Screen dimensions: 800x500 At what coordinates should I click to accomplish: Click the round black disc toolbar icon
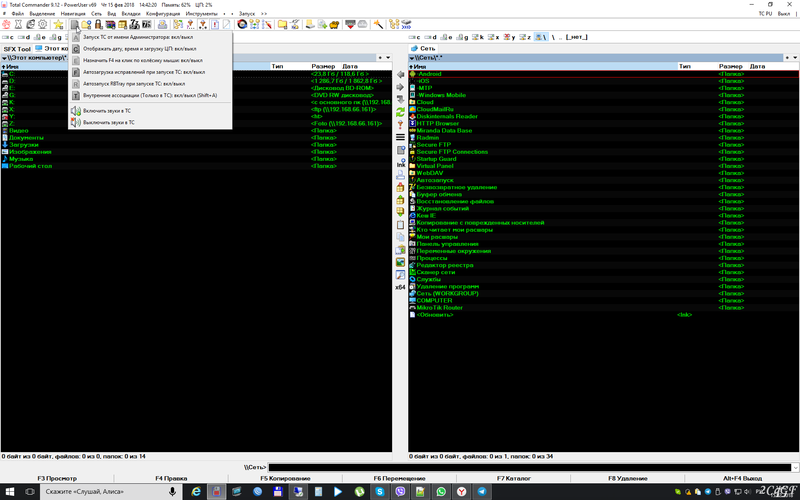tap(242, 24)
